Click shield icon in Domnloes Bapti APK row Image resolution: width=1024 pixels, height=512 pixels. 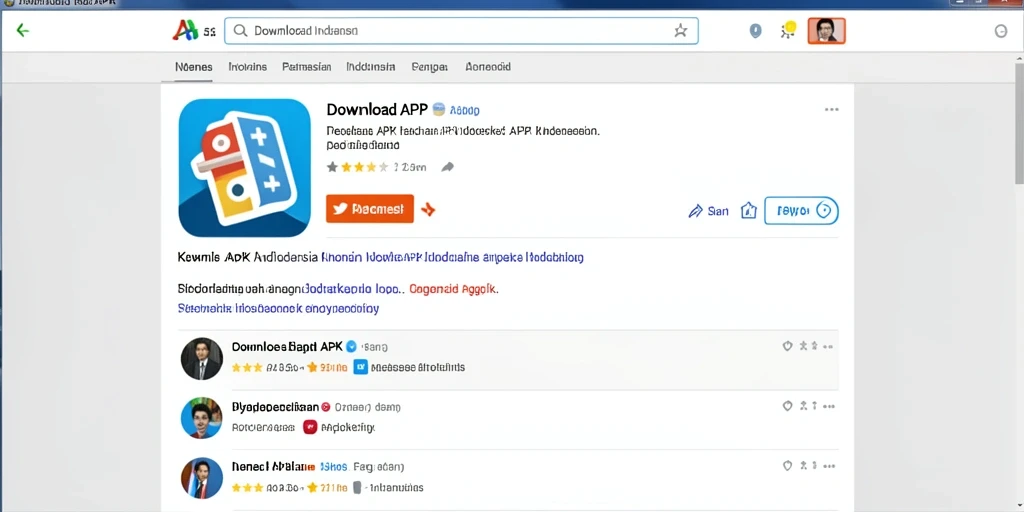click(788, 346)
